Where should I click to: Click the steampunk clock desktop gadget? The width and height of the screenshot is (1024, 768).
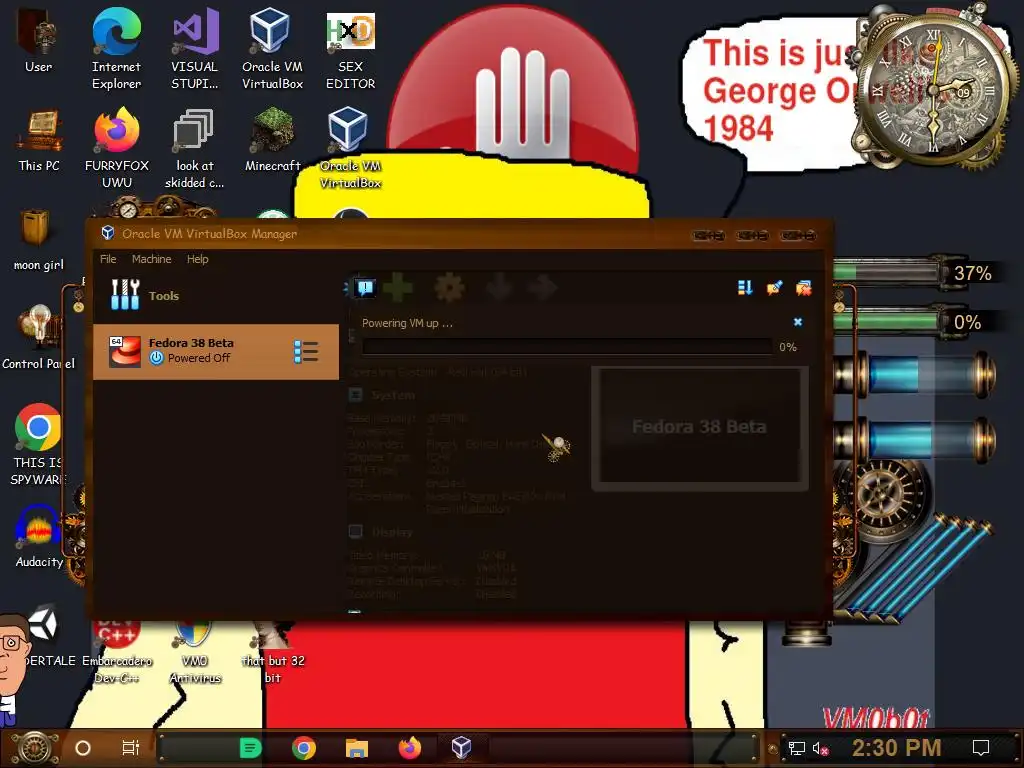pyautogui.click(x=935, y=88)
